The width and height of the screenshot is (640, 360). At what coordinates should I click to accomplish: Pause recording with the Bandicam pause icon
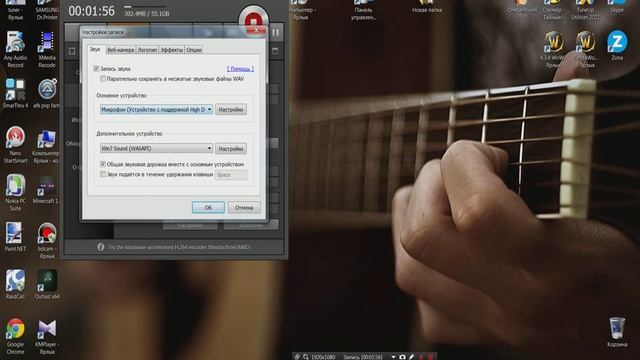point(276,32)
